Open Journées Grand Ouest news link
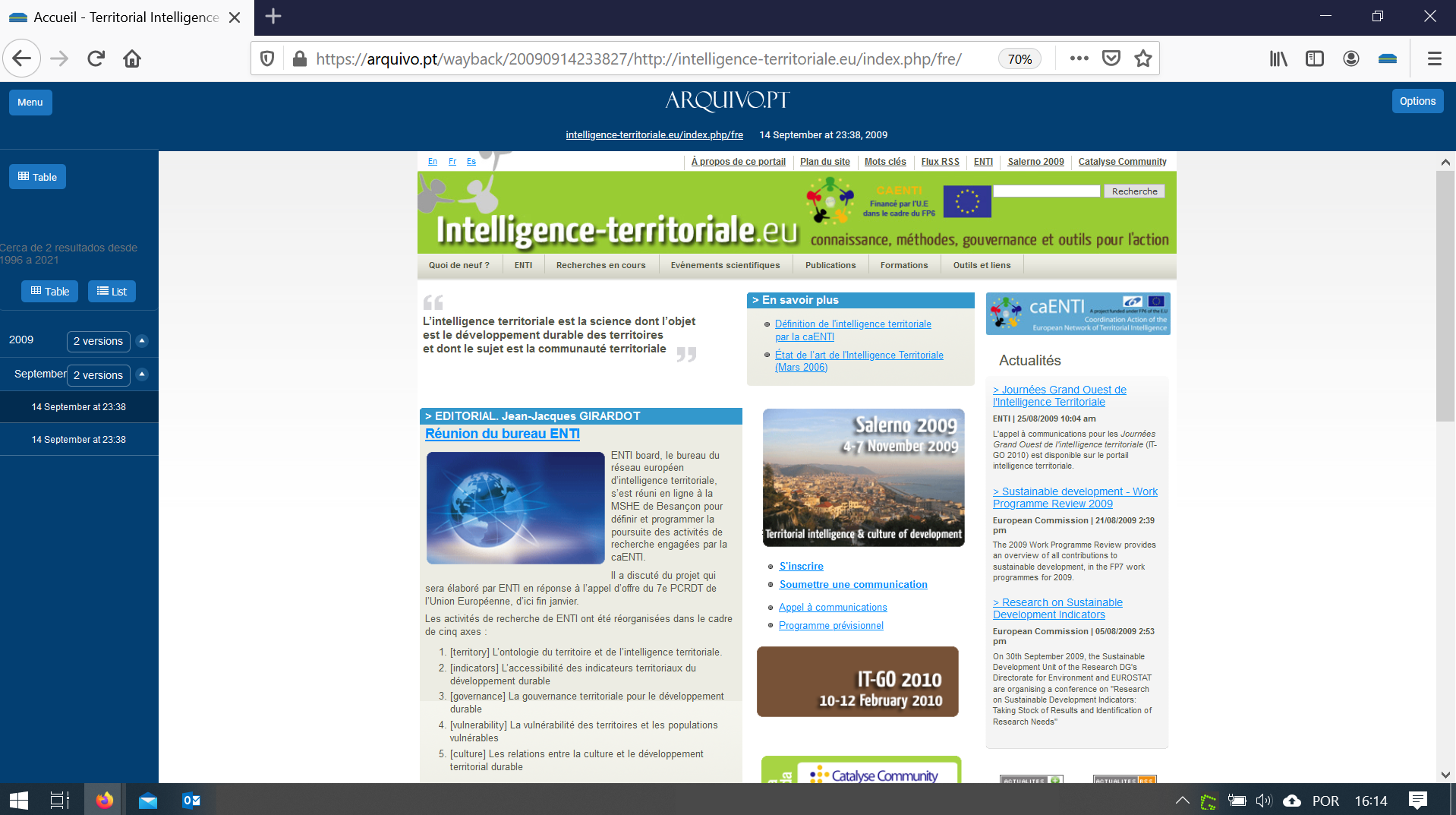The height and width of the screenshot is (815, 1456). tap(1060, 396)
